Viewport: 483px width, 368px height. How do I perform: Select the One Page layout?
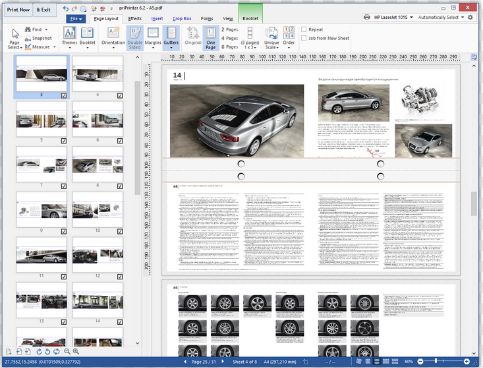click(211, 38)
